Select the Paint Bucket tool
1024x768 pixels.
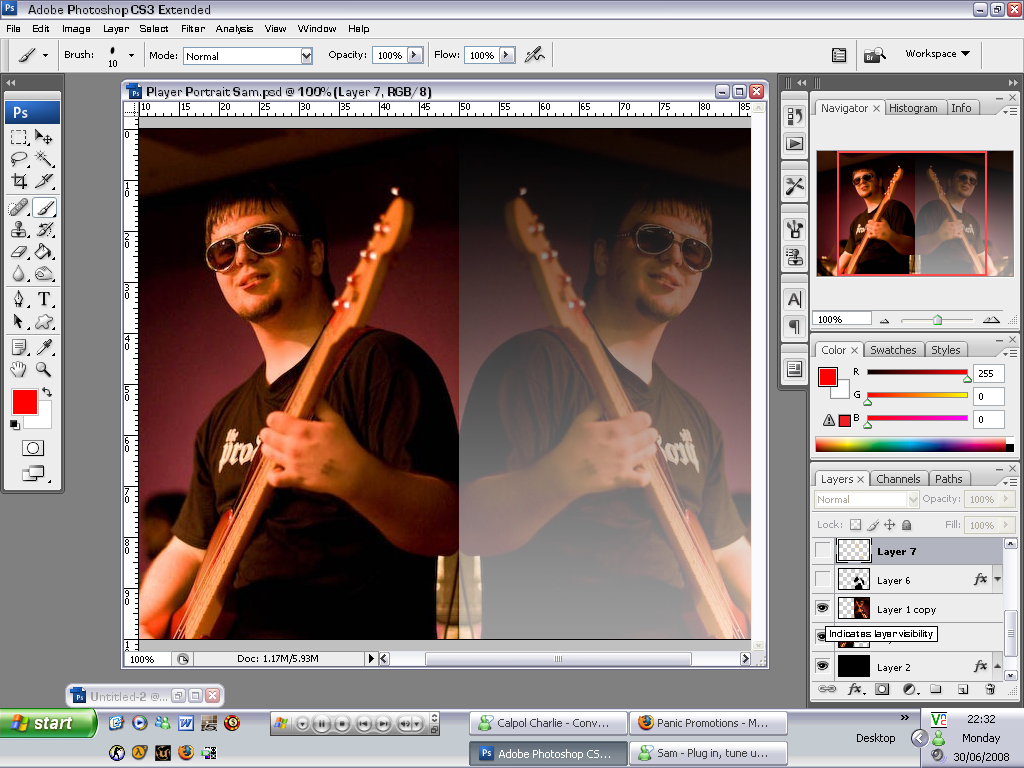(x=44, y=251)
